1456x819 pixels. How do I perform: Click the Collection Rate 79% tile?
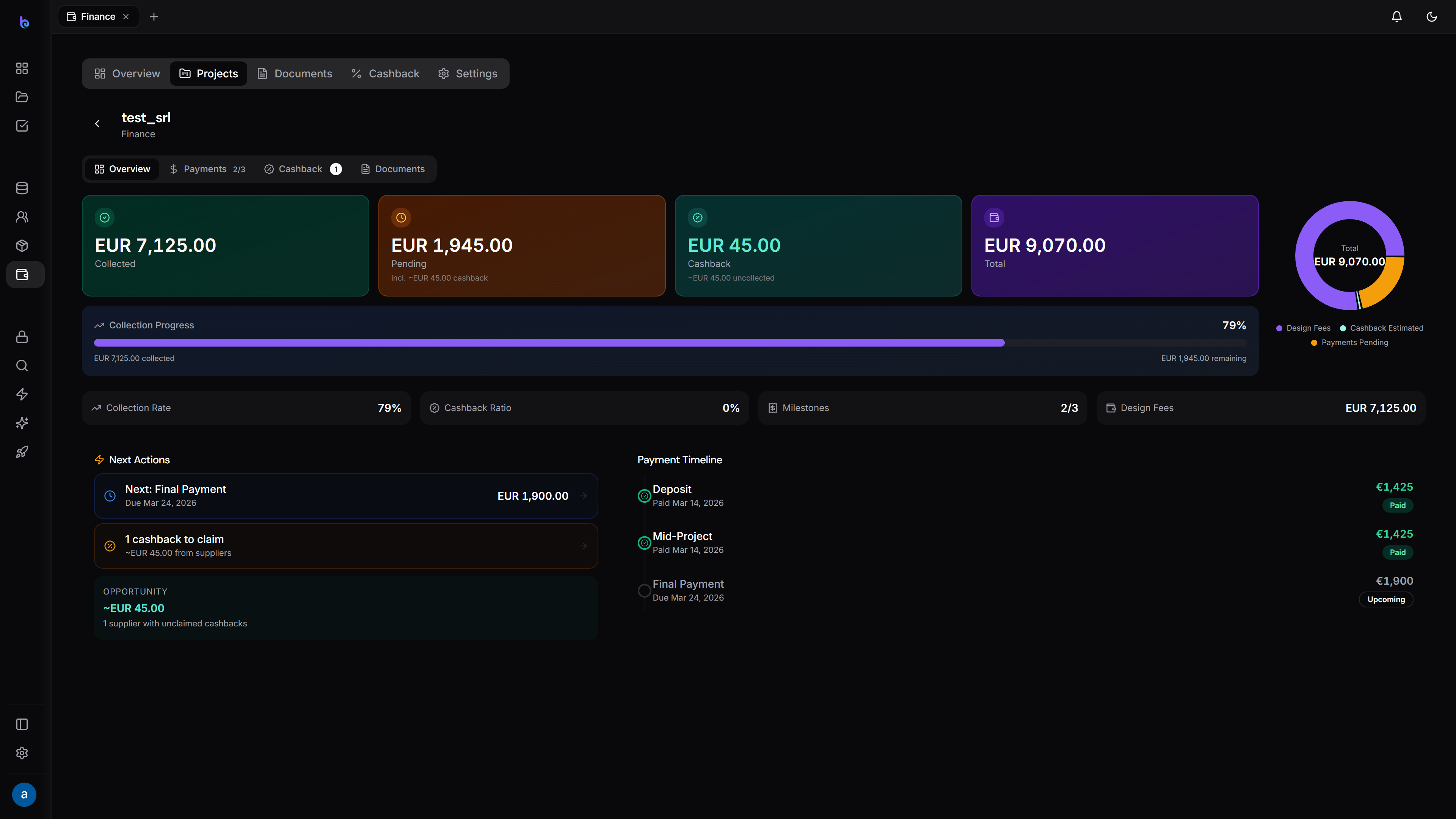pyautogui.click(x=246, y=408)
